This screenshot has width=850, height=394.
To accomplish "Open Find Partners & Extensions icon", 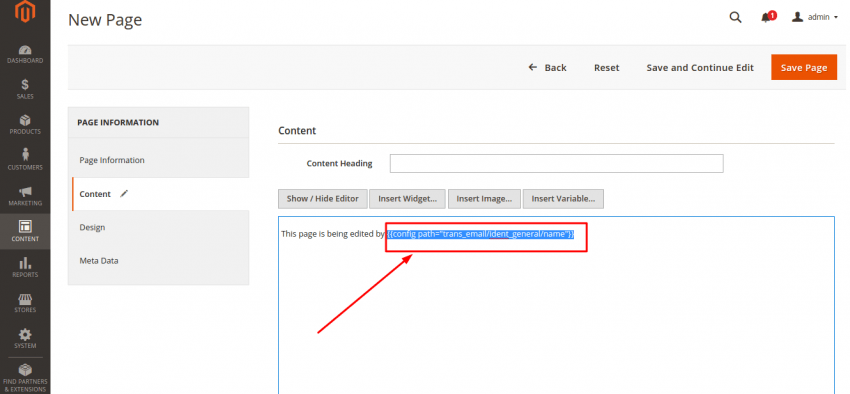I will (x=25, y=370).
